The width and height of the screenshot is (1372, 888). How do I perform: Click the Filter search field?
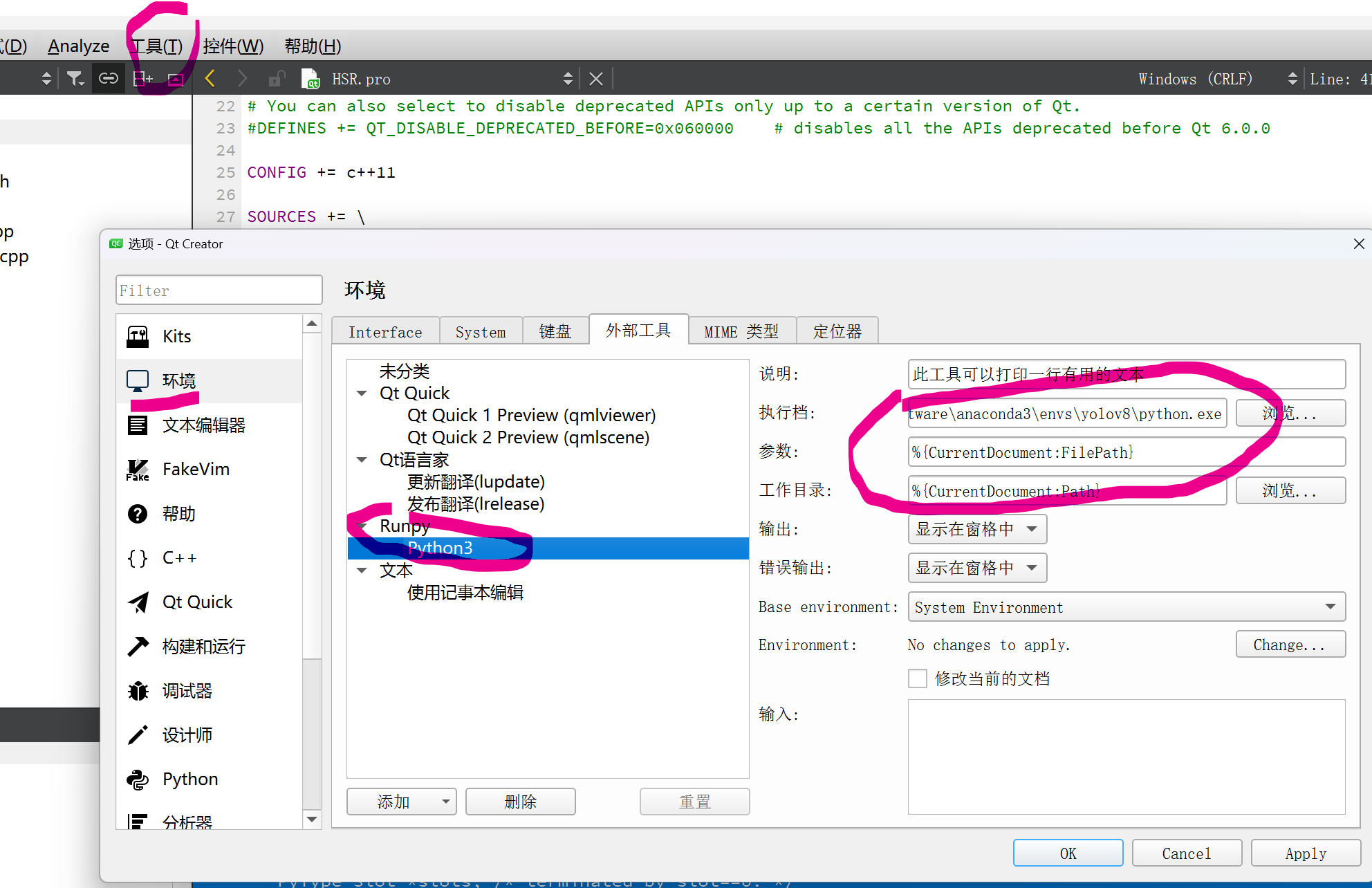coord(219,290)
